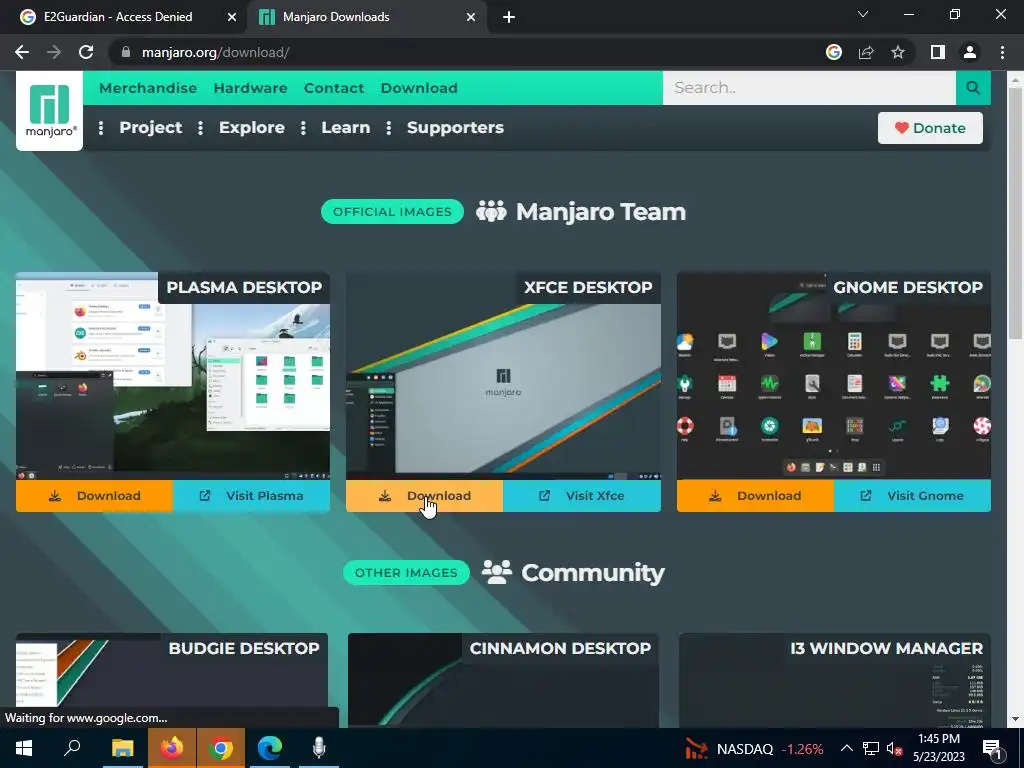Close the Manjaro Downloads tab
The width and height of the screenshot is (1024, 768).
[471, 17]
